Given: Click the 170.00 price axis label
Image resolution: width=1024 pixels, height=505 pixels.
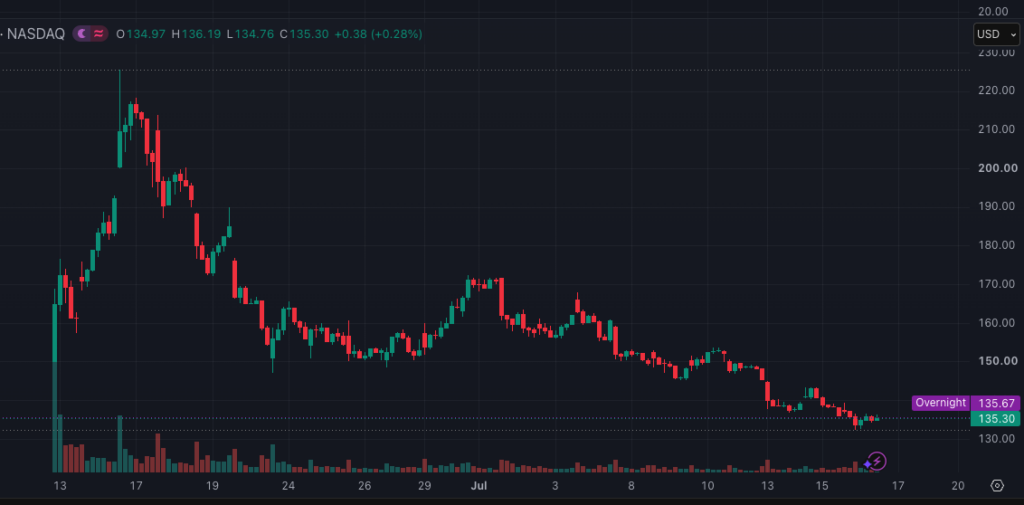Looking at the screenshot, I should [997, 284].
